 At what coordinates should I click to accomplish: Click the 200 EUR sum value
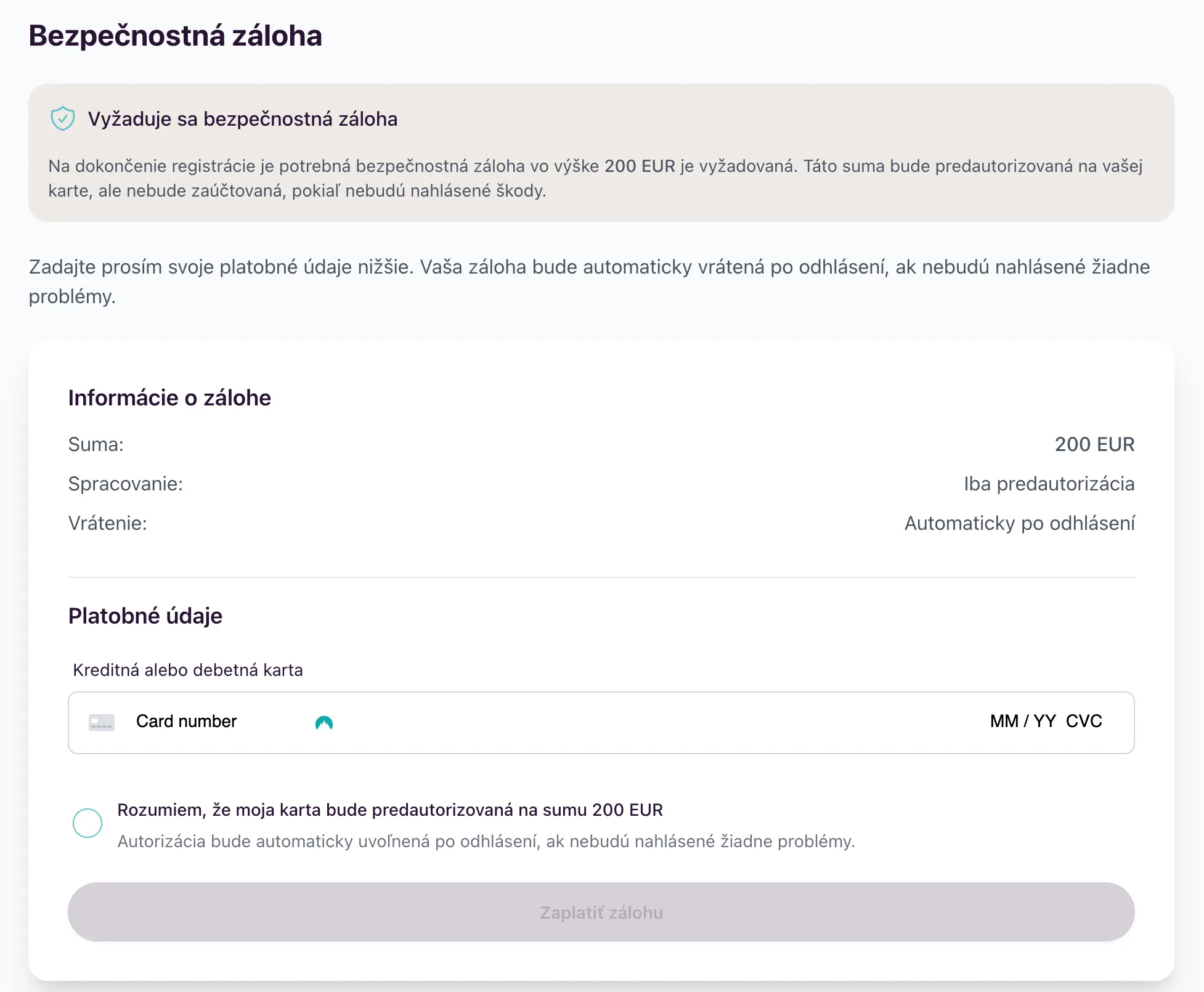click(x=1094, y=444)
